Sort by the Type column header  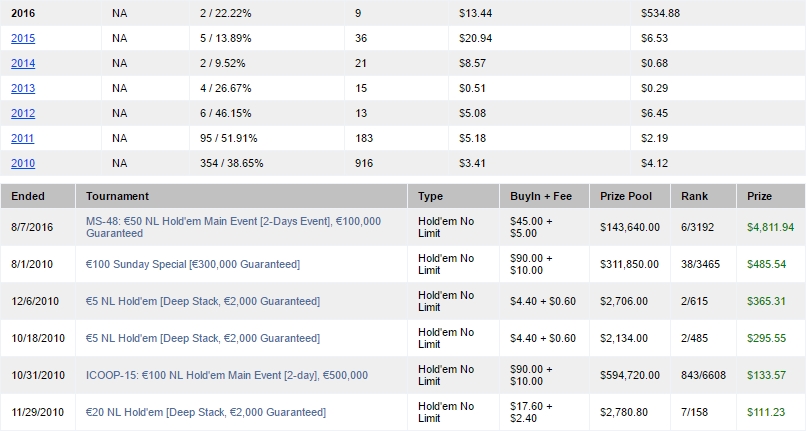click(x=430, y=196)
